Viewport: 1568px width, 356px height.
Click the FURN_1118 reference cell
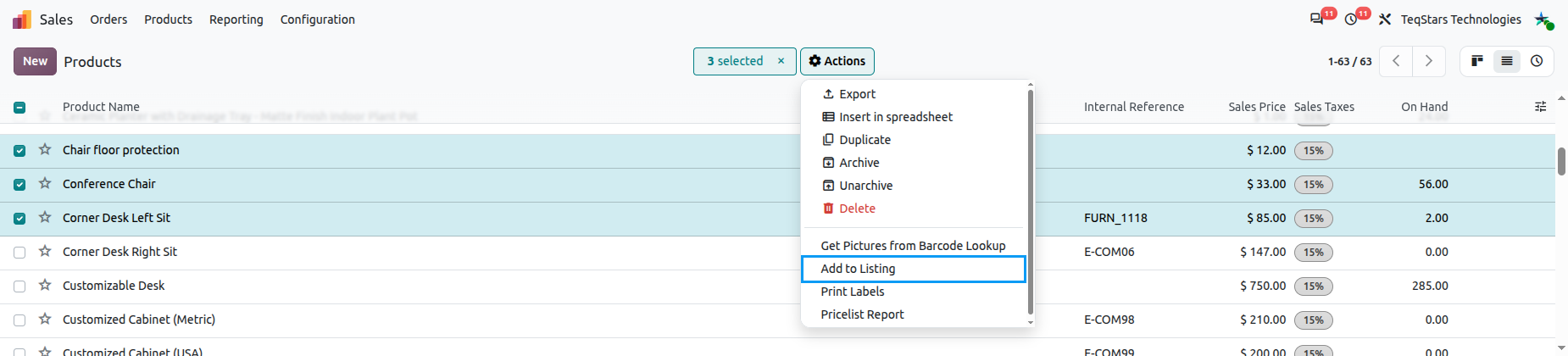pyautogui.click(x=1115, y=218)
